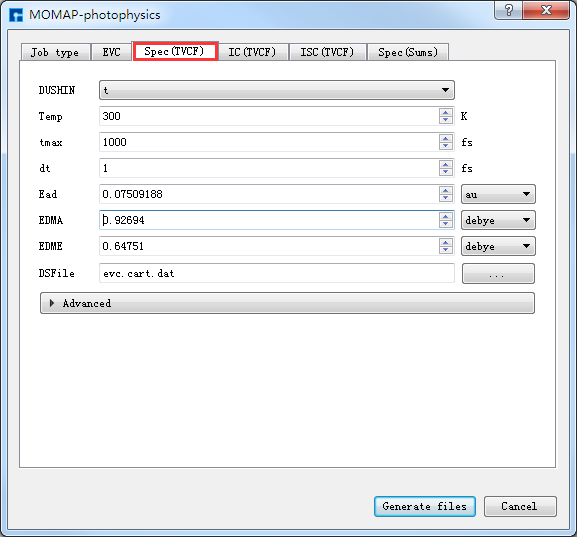Open the EDME unit dropdown
Image resolution: width=577 pixels, height=537 pixels.
click(498, 246)
